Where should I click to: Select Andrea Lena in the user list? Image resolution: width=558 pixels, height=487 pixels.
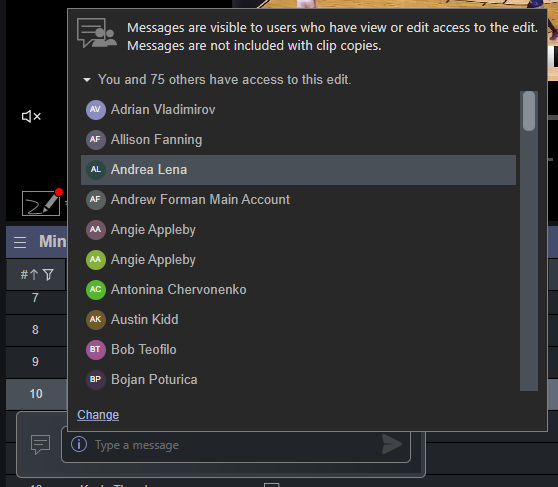(298, 170)
